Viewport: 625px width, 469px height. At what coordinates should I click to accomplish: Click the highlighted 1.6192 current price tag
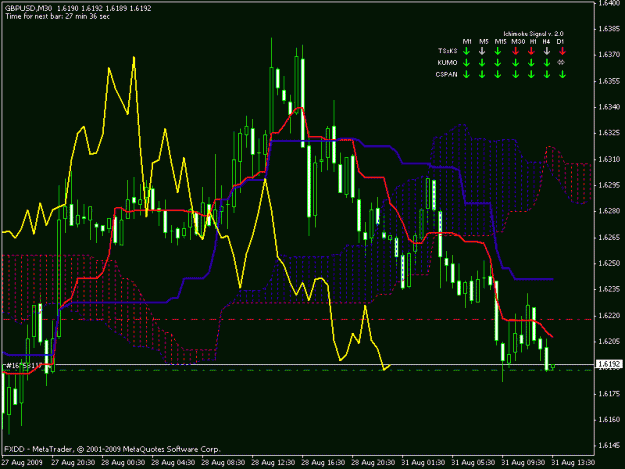point(609,364)
